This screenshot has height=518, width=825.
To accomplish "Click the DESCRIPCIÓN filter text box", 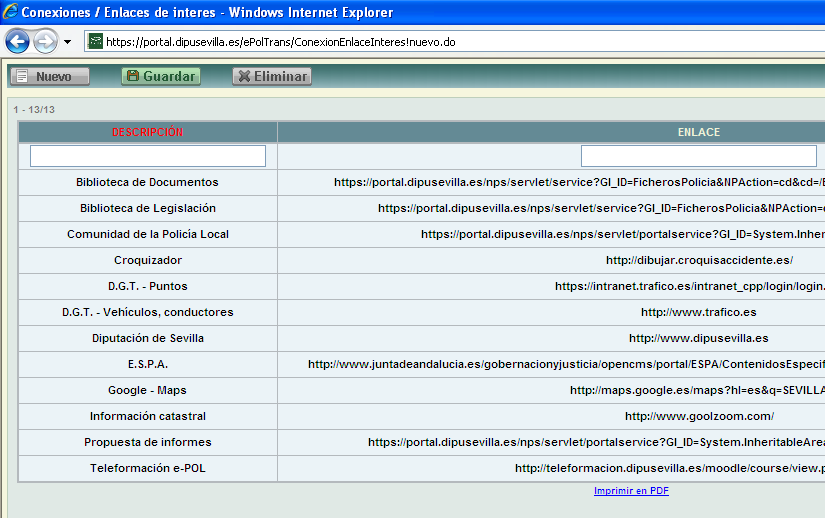I will (147, 156).
